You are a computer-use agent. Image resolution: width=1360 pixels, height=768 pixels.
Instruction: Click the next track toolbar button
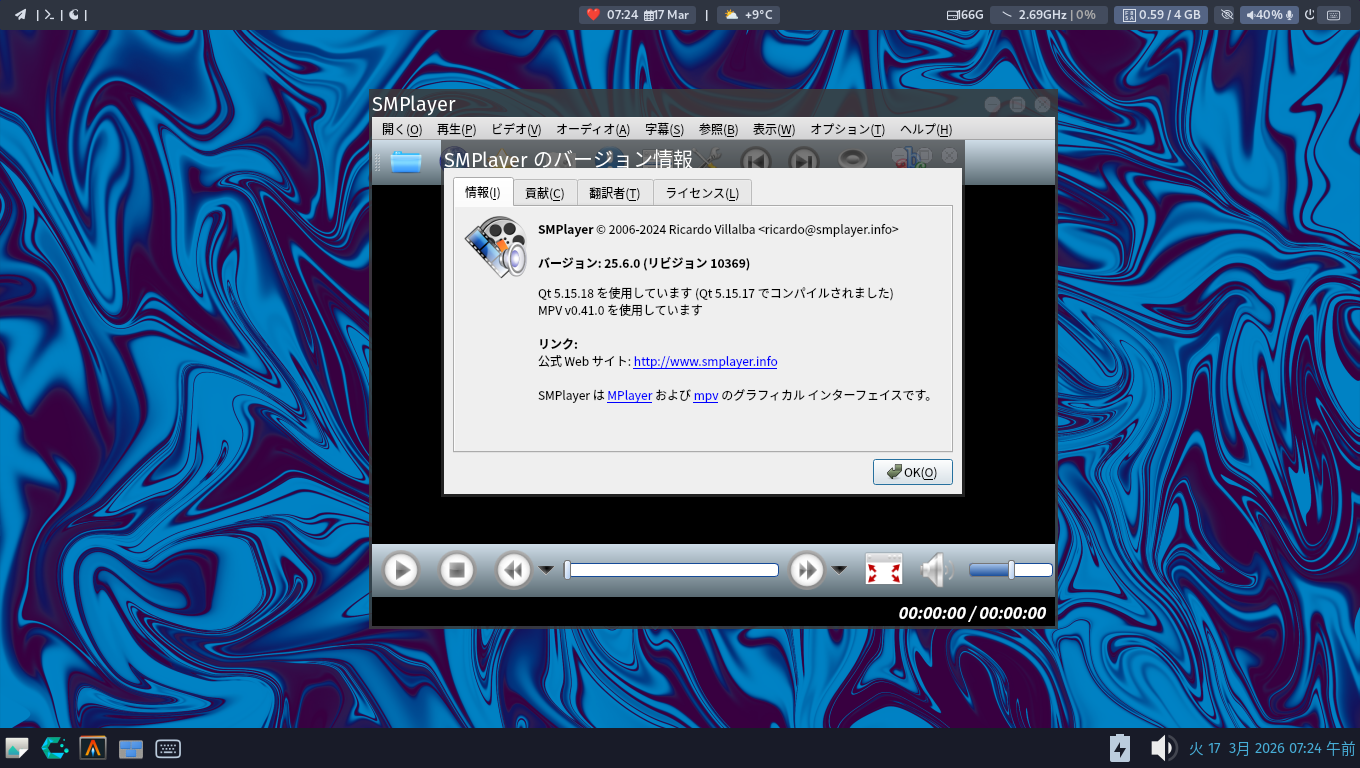[x=803, y=160]
